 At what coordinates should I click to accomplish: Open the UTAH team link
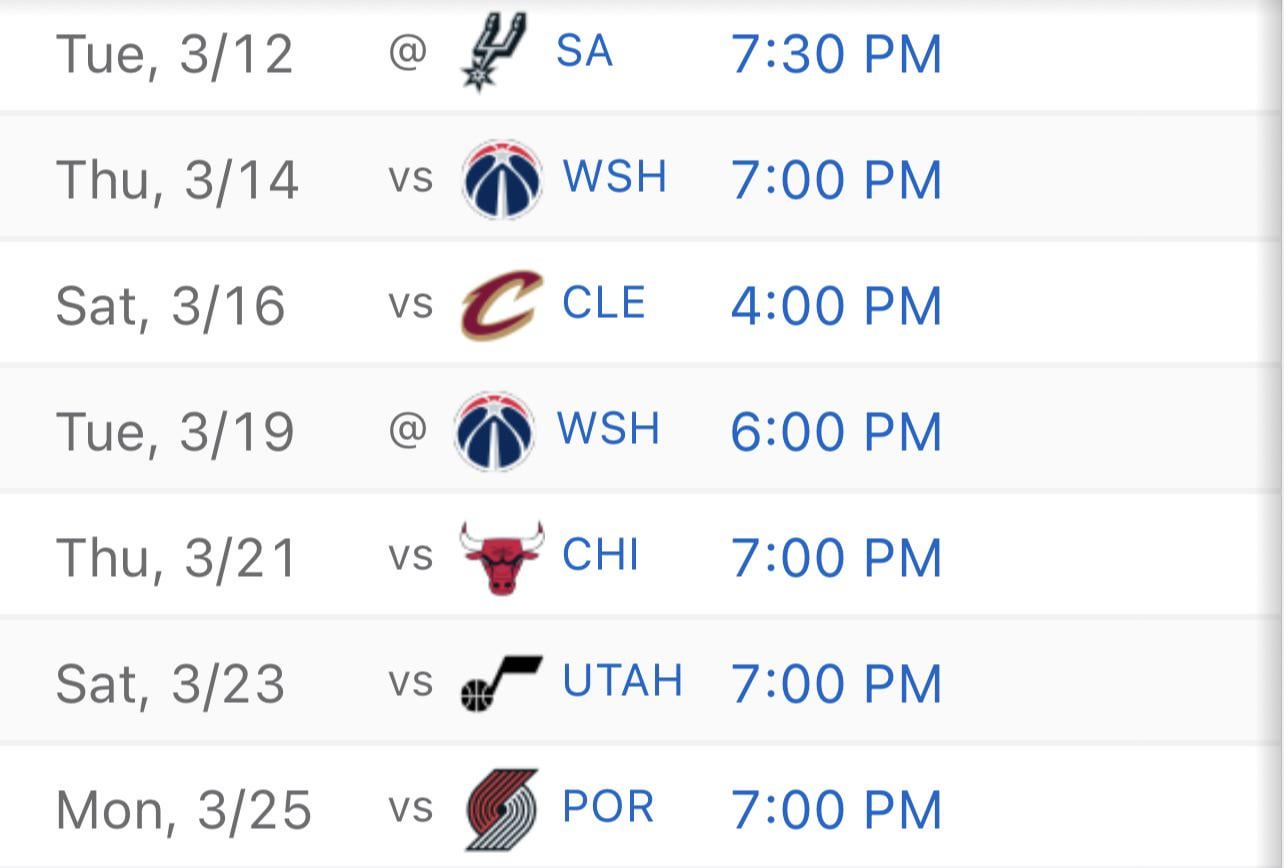pyautogui.click(x=622, y=682)
